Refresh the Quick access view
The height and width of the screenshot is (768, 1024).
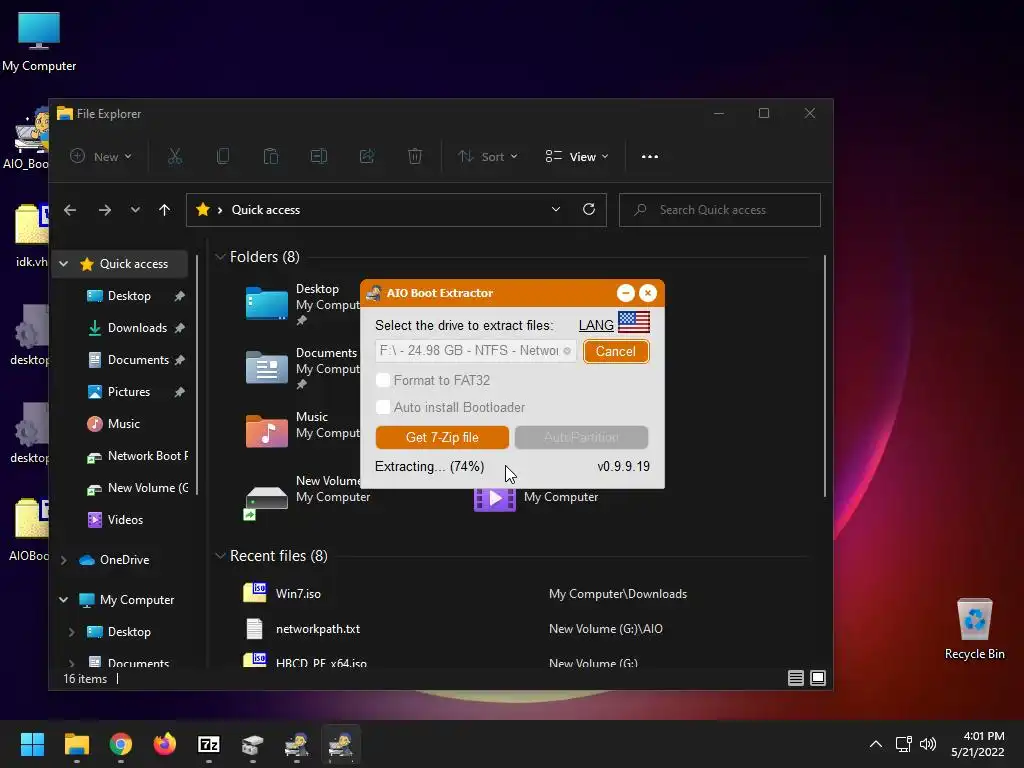pyautogui.click(x=588, y=209)
